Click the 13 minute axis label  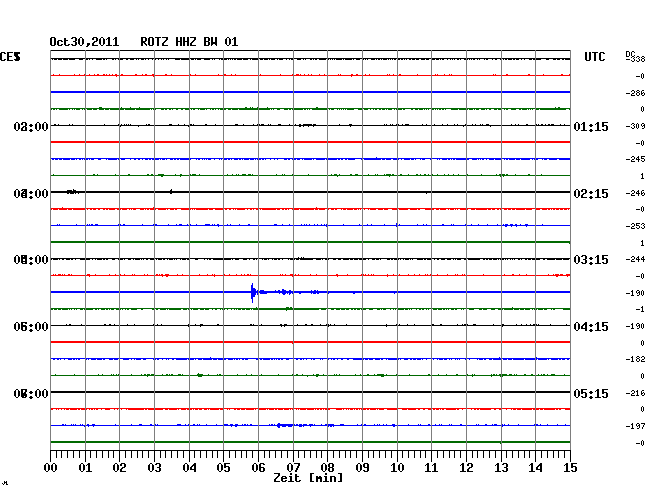pyautogui.click(x=501, y=468)
